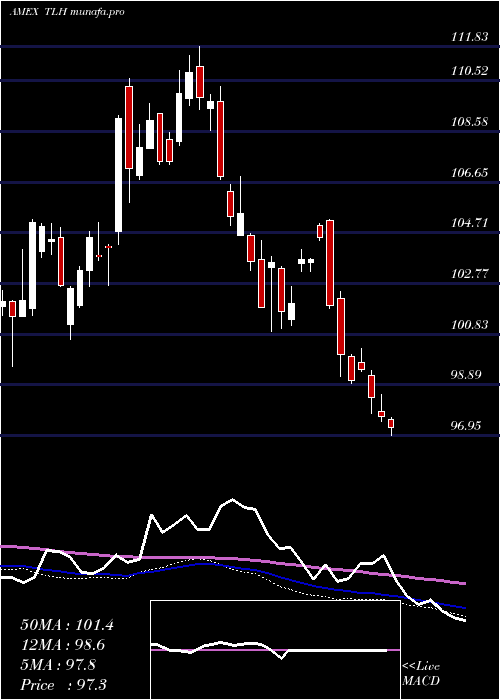Click the tall white candlestick rising to 108.58
This screenshot has height=700, width=500.
[118, 175]
